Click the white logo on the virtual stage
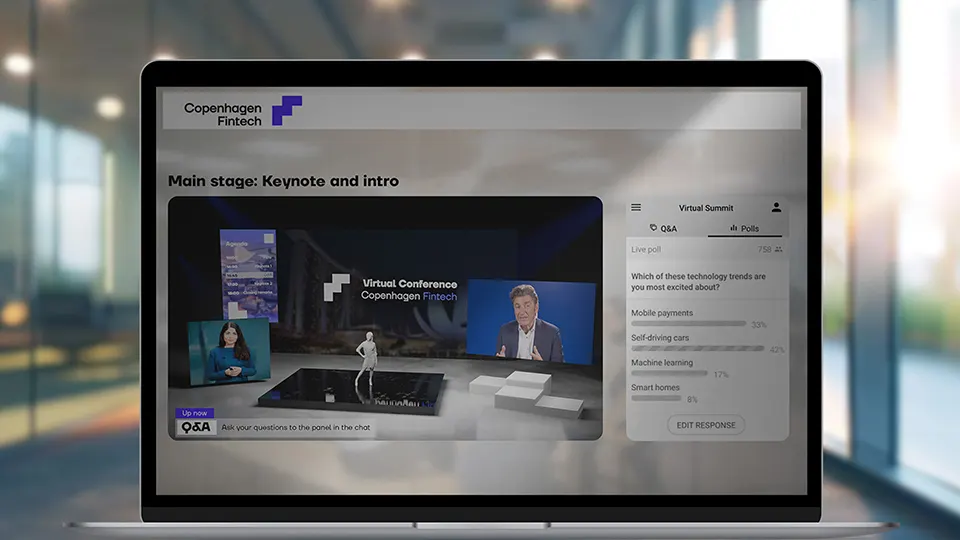This screenshot has height=540, width=960. pos(337,287)
